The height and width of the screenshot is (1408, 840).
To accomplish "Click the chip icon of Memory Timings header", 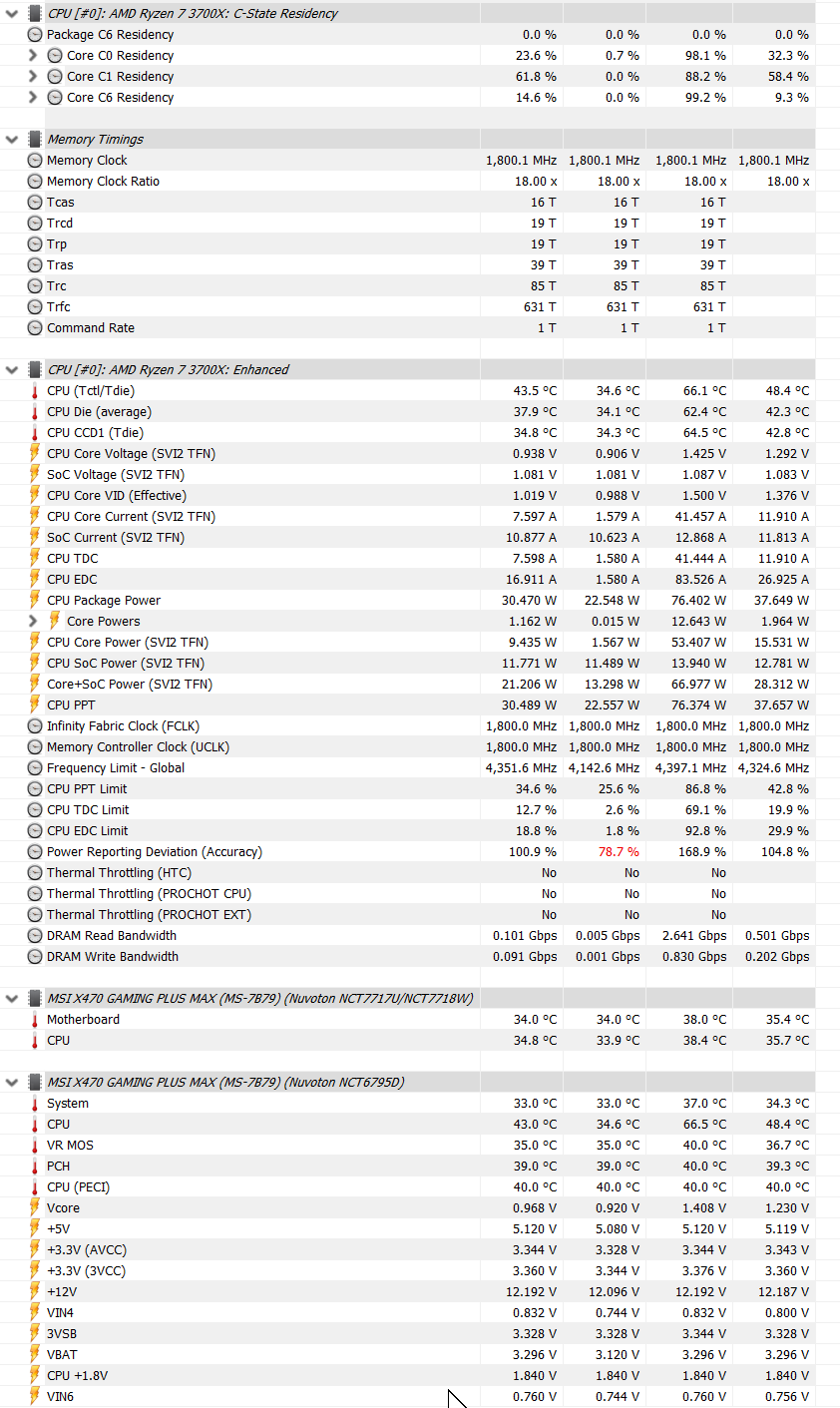I will (x=35, y=140).
